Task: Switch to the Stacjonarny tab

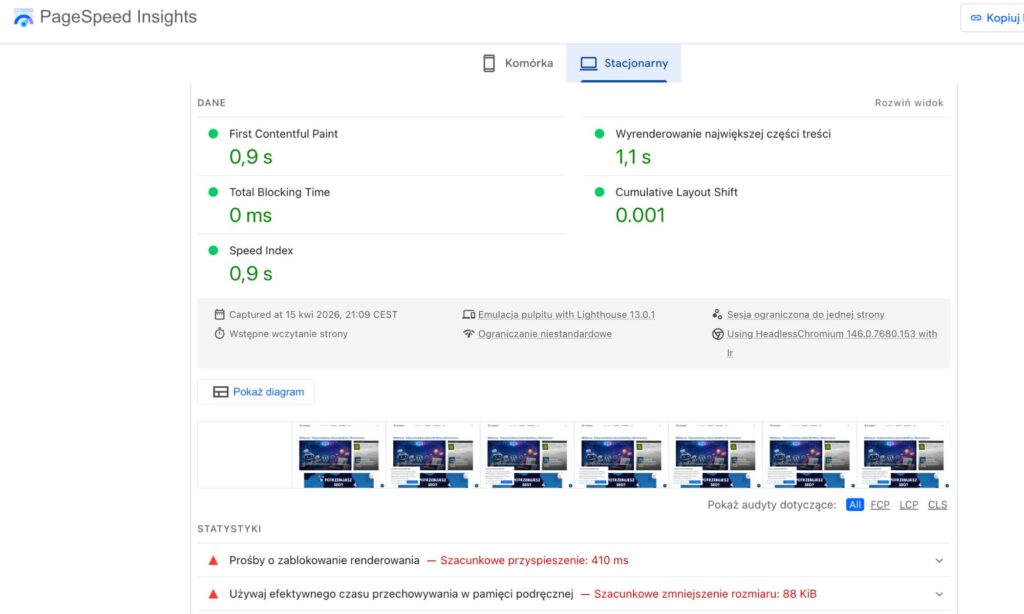Action: tap(623, 63)
